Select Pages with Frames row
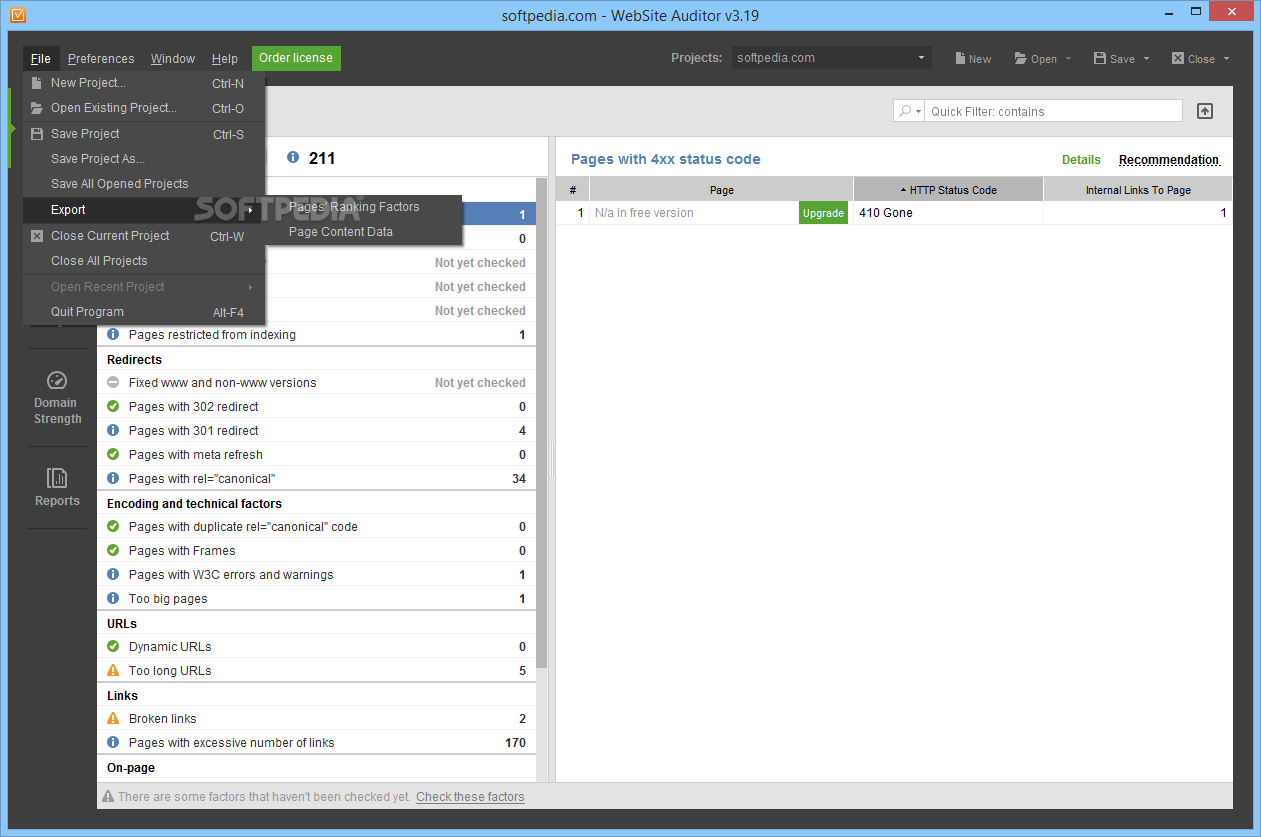The width and height of the screenshot is (1261, 837). (316, 551)
